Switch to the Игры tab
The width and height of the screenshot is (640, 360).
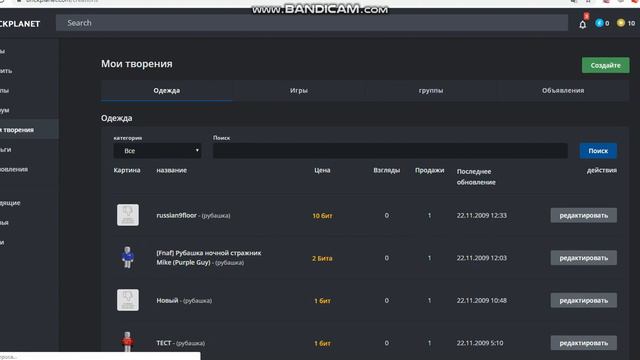[299, 91]
